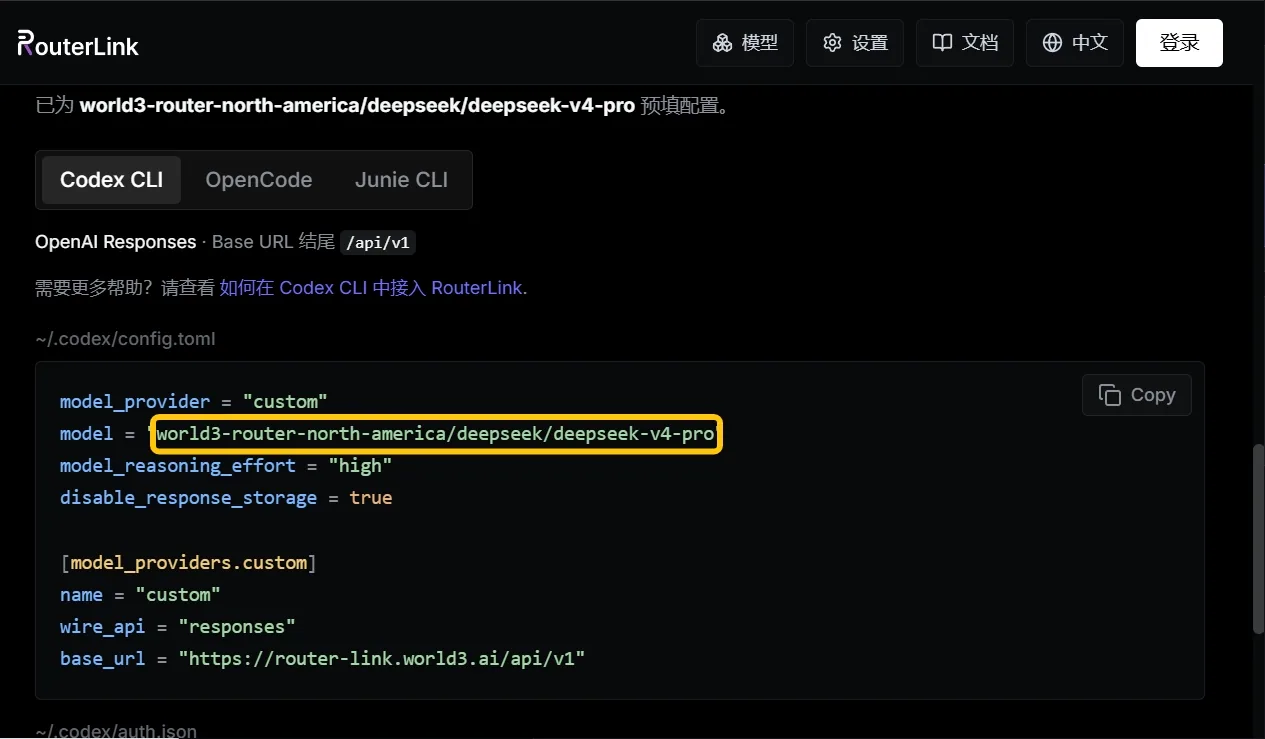Select the Codex CLI tab

click(x=111, y=180)
